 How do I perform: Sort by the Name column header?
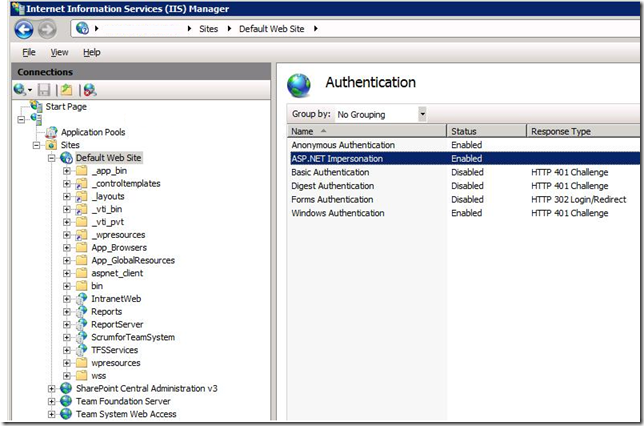(x=366, y=131)
